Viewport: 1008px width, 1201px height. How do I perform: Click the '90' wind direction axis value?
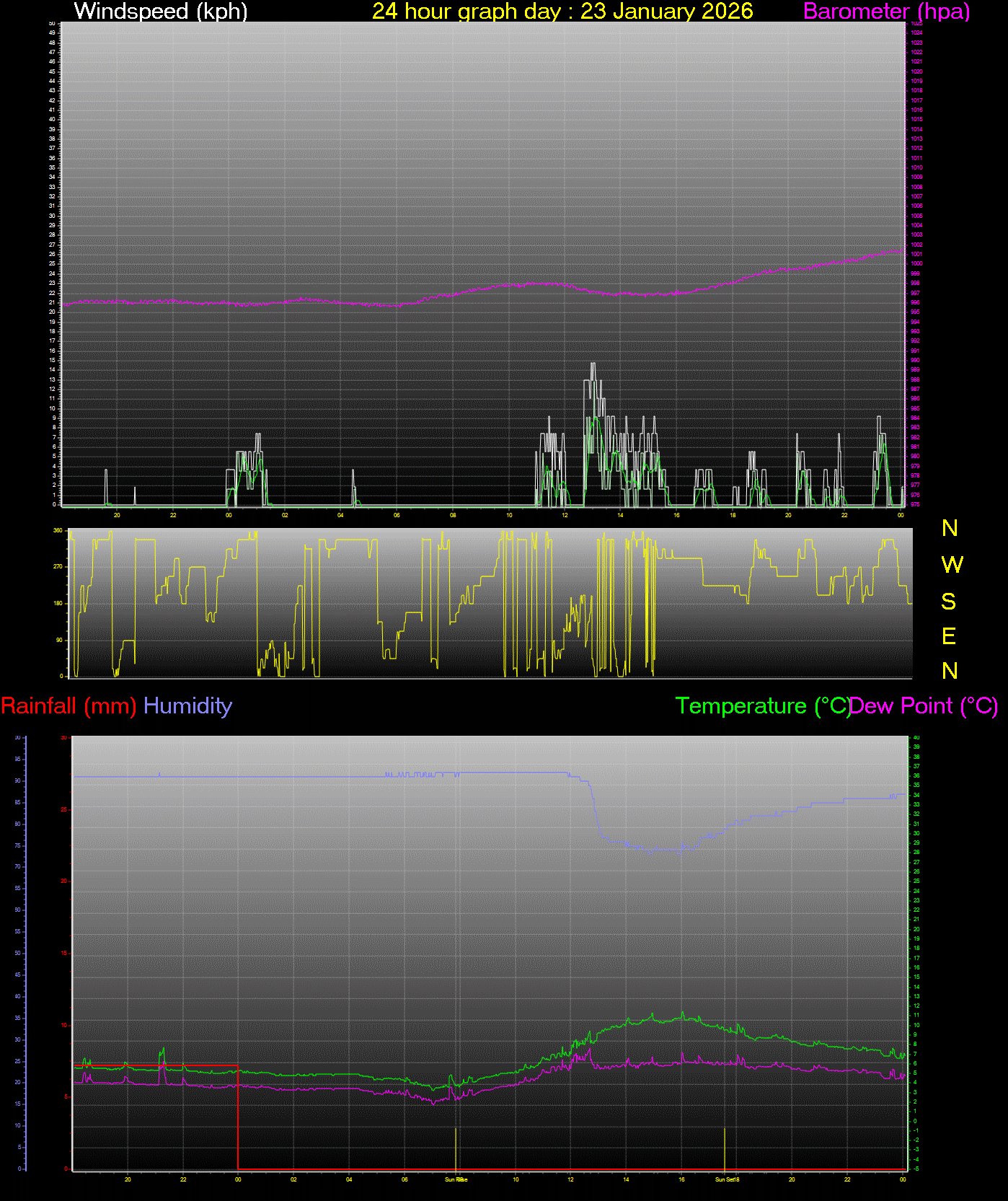click(x=59, y=640)
